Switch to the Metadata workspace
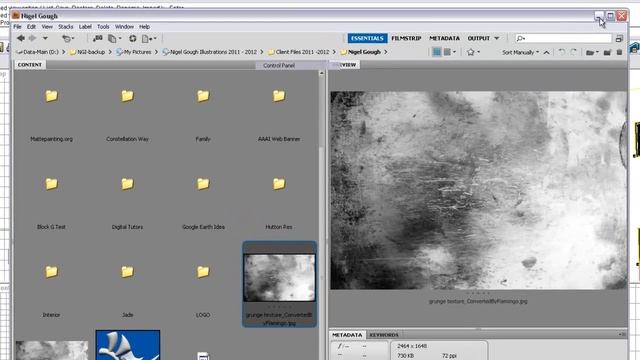The height and width of the screenshot is (360, 640). coord(444,38)
